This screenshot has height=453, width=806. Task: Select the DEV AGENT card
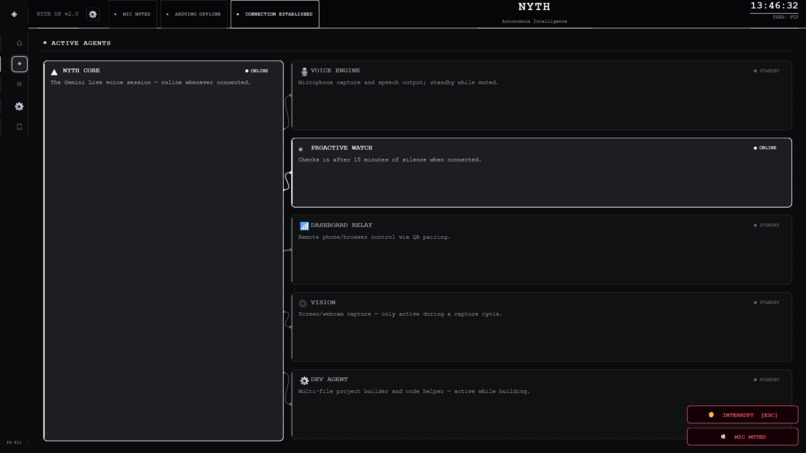coord(541,404)
